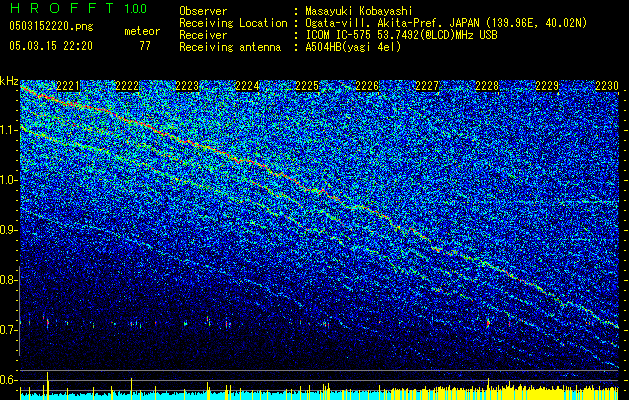Click the 2221 time marker

click(x=68, y=86)
